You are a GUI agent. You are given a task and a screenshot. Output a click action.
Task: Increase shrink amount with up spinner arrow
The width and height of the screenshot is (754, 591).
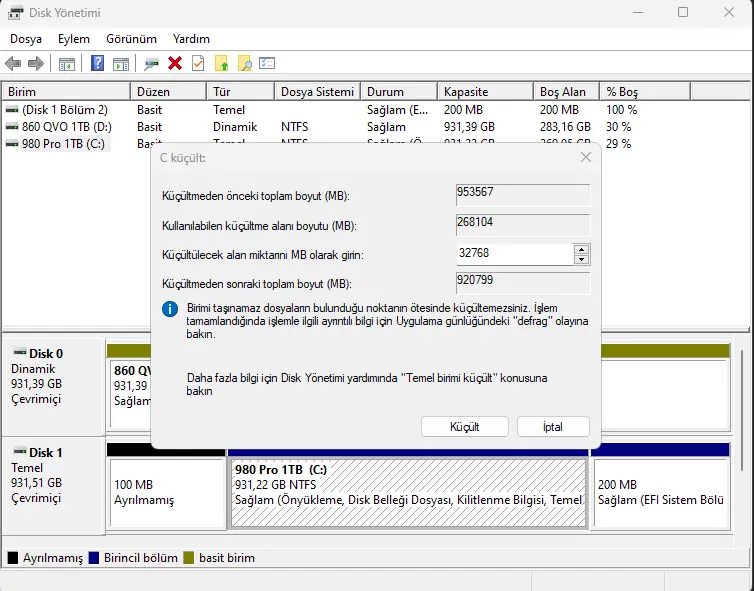(x=582, y=249)
